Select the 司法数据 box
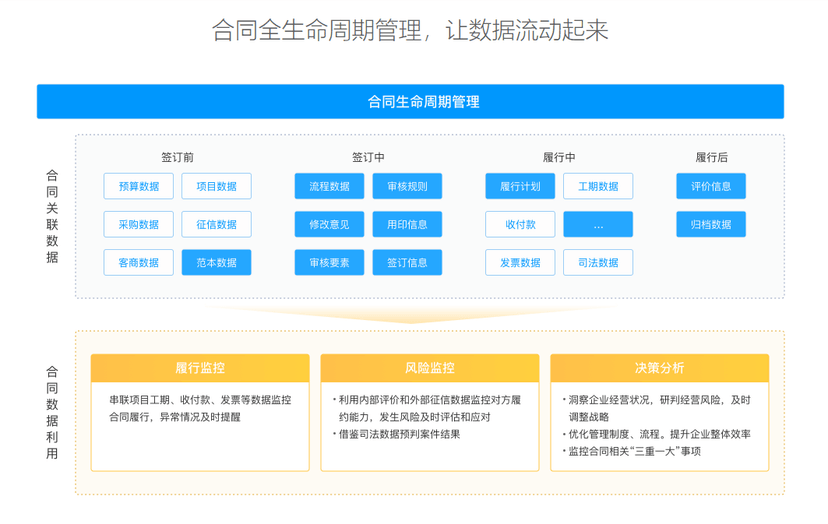828x524 pixels. click(598, 263)
